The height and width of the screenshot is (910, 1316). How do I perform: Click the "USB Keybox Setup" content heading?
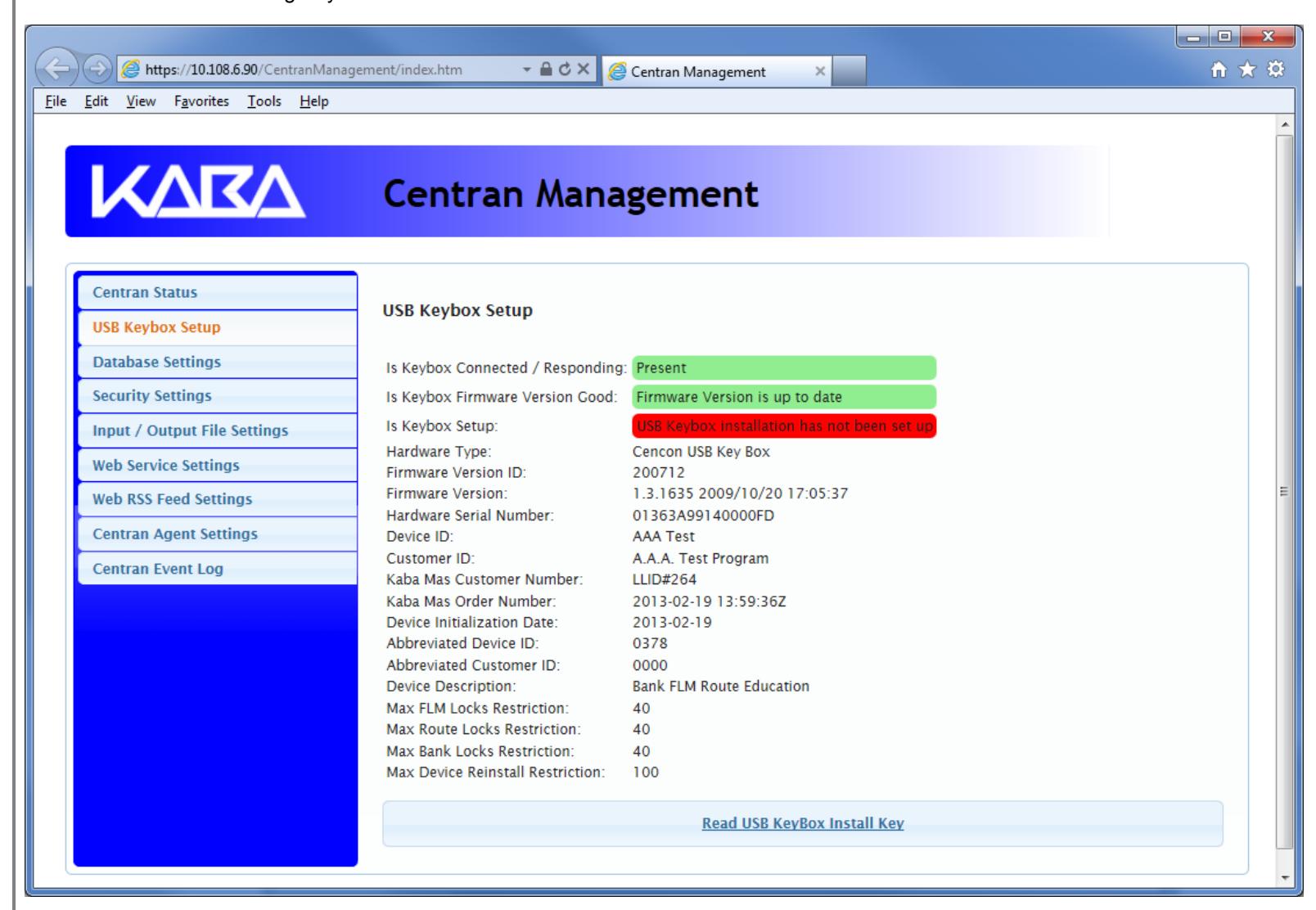(457, 311)
